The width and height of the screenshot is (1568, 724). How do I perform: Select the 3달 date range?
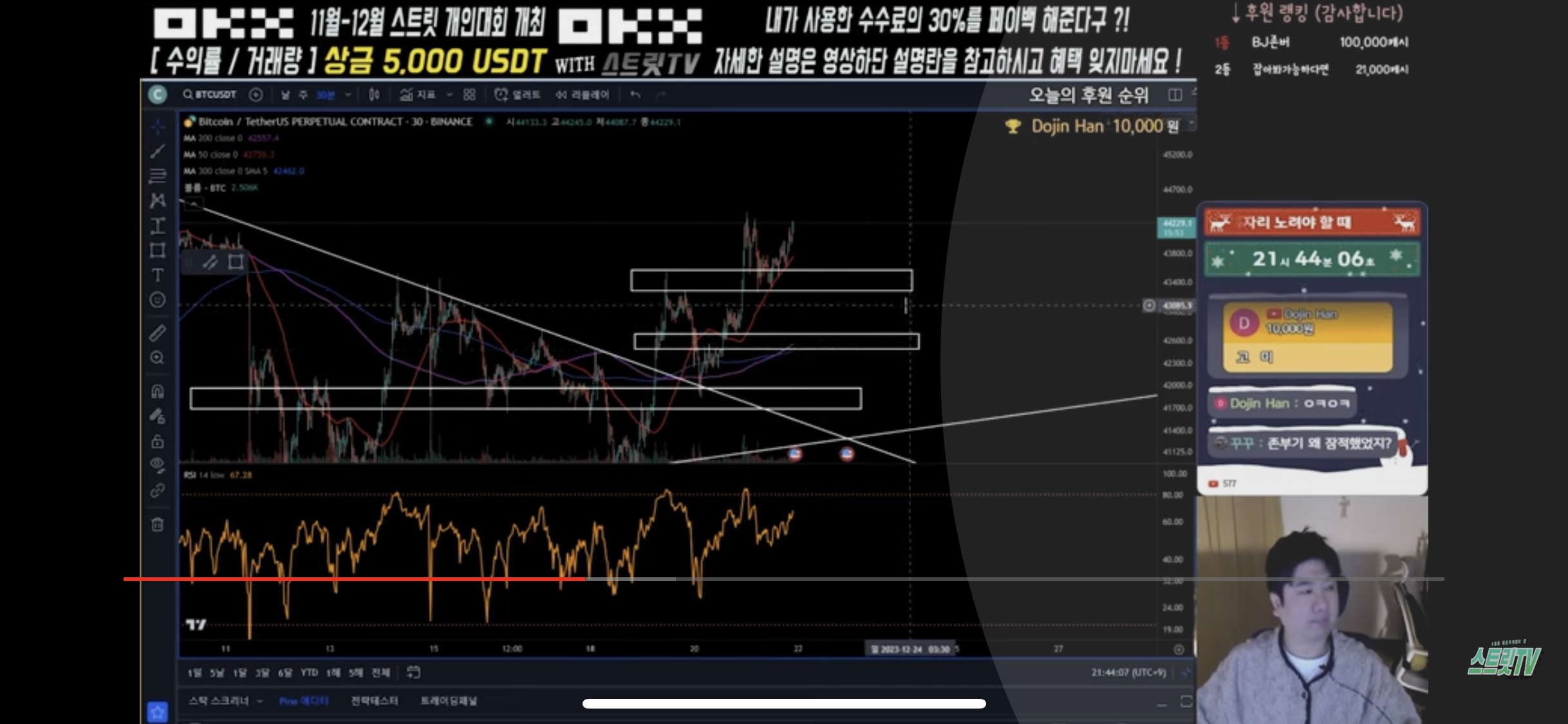coord(262,673)
